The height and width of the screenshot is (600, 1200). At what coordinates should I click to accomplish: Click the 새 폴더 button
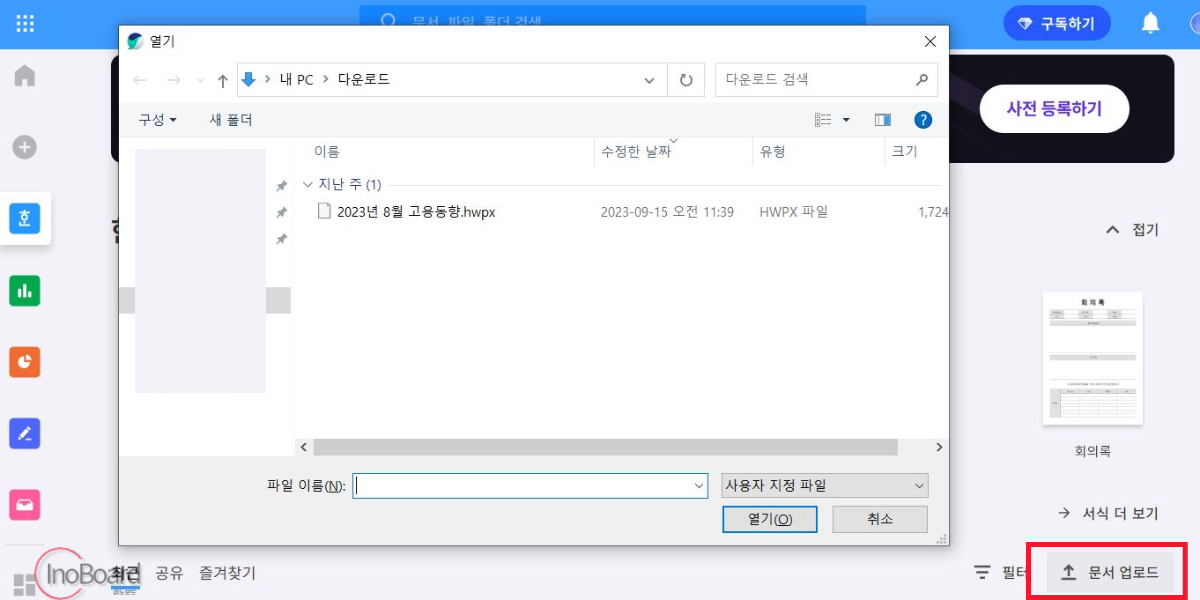pos(231,120)
